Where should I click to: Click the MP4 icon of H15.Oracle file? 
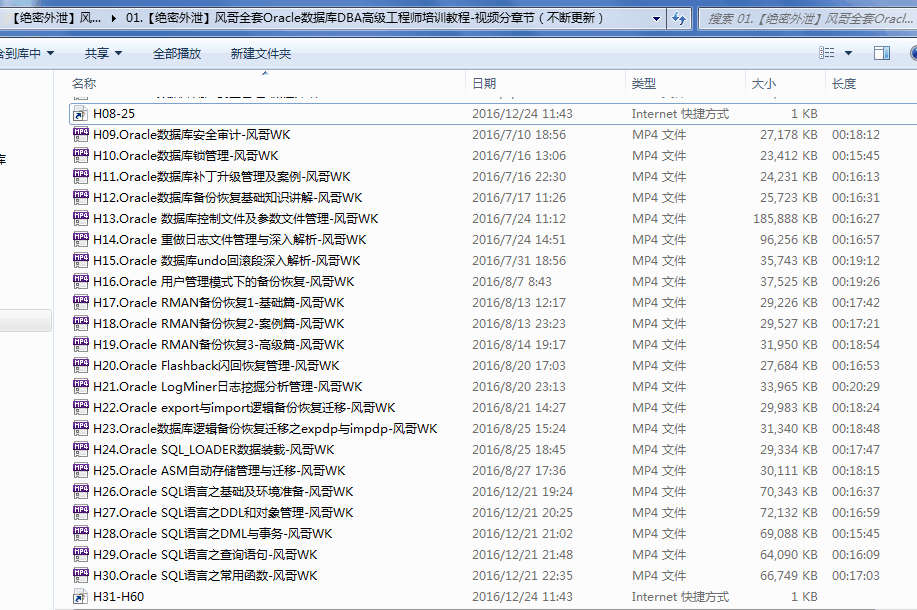tap(80, 261)
